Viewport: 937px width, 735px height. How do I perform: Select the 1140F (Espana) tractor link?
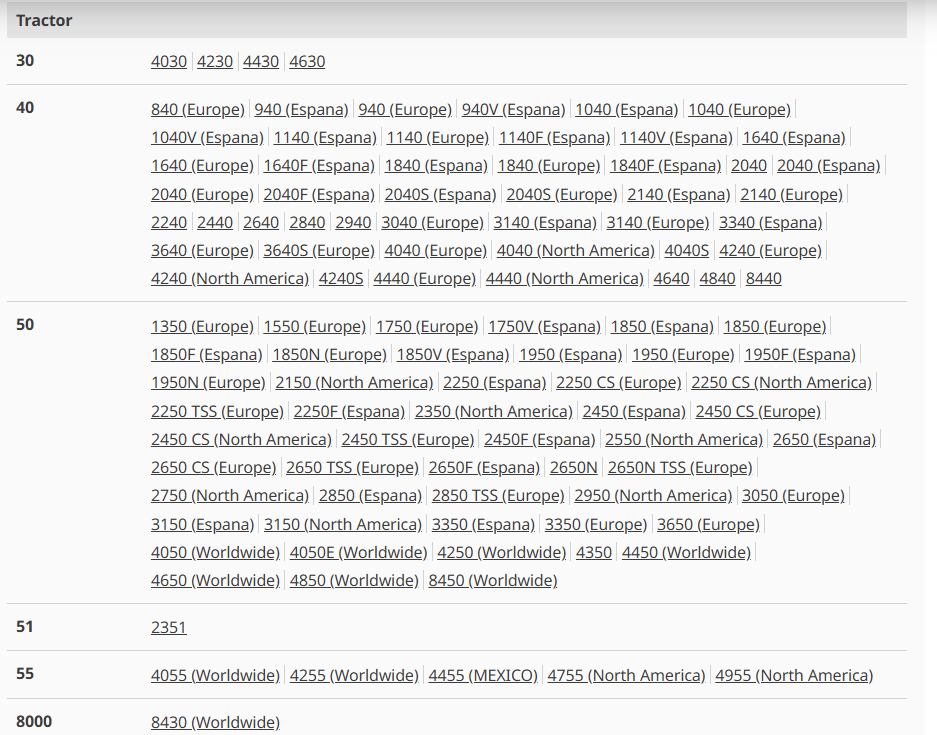click(x=554, y=137)
